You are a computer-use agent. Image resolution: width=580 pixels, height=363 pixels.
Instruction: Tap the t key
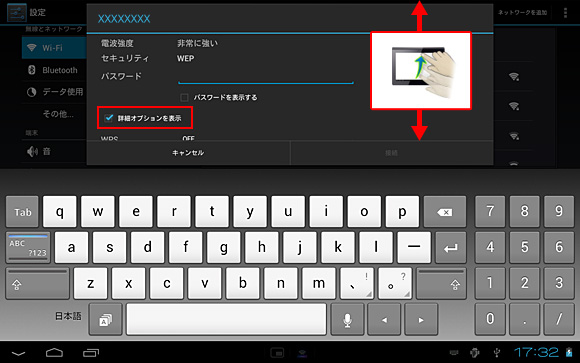coord(212,212)
